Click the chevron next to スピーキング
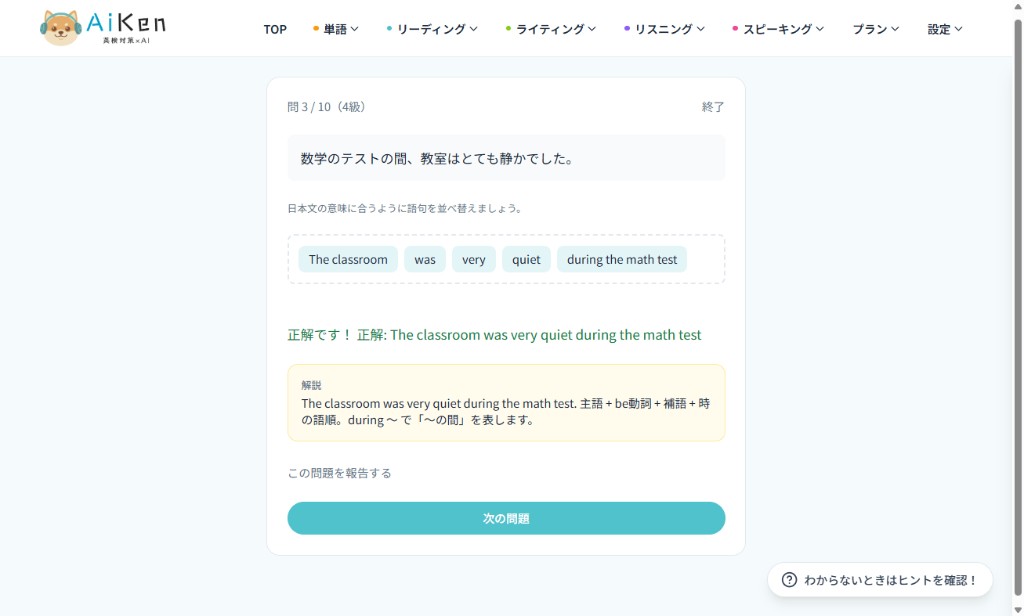Screen dimensions: 1024x616 (820, 29)
